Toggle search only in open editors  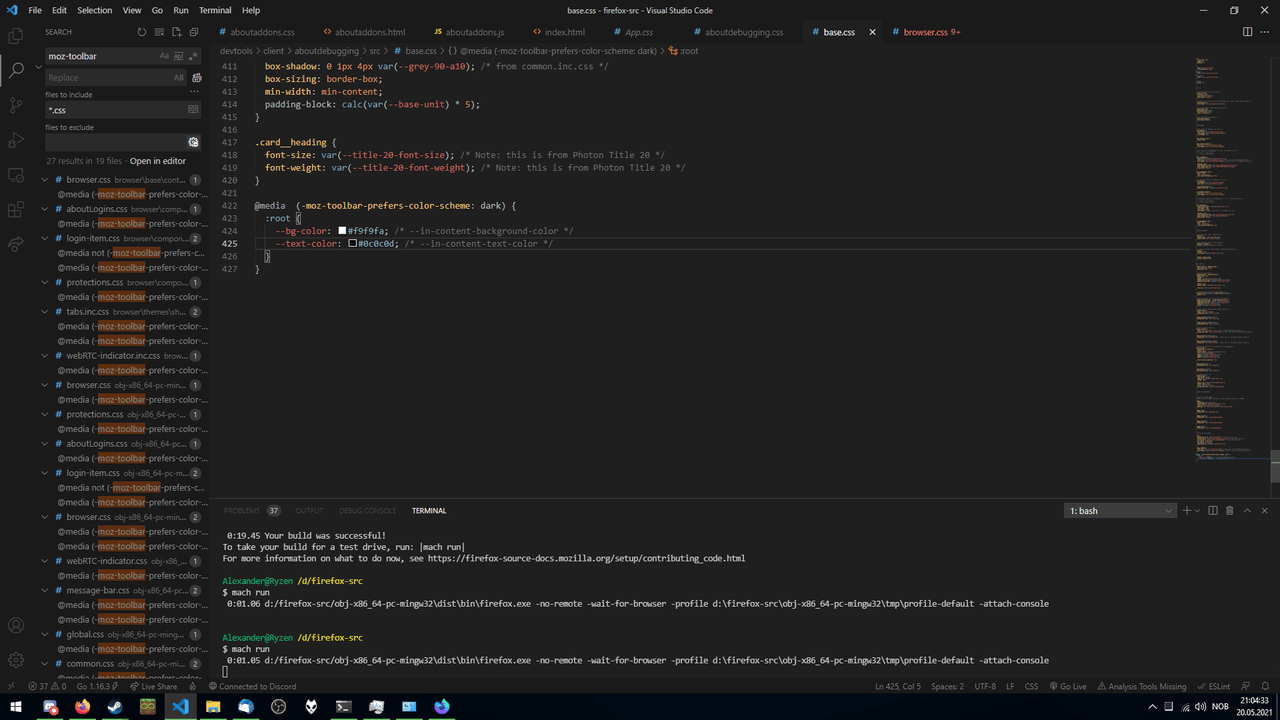pos(193,109)
